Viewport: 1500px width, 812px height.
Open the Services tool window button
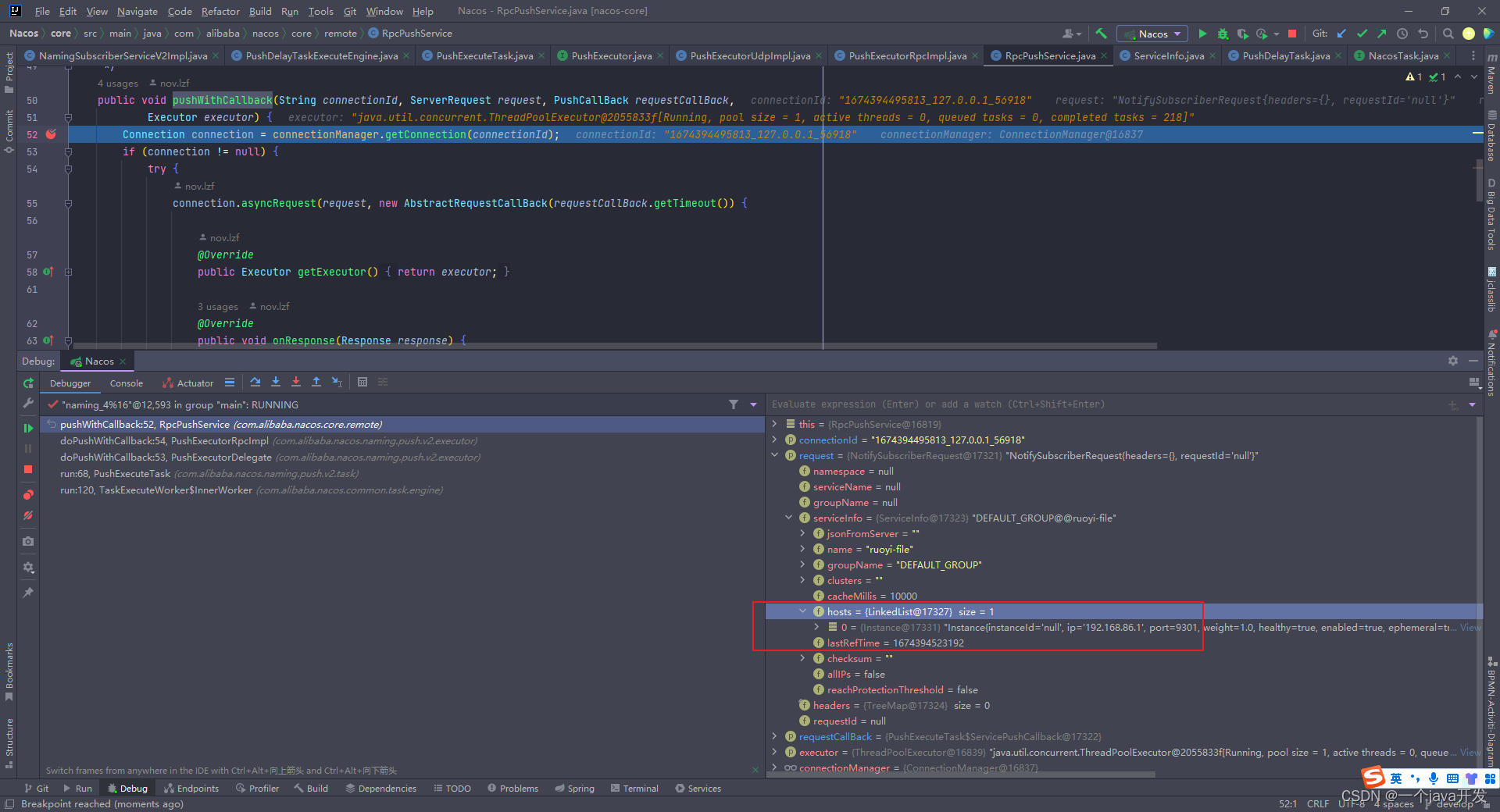point(698,789)
